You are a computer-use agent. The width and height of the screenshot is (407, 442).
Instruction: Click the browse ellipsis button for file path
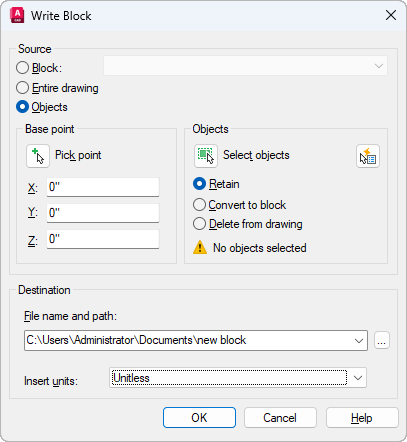point(382,340)
